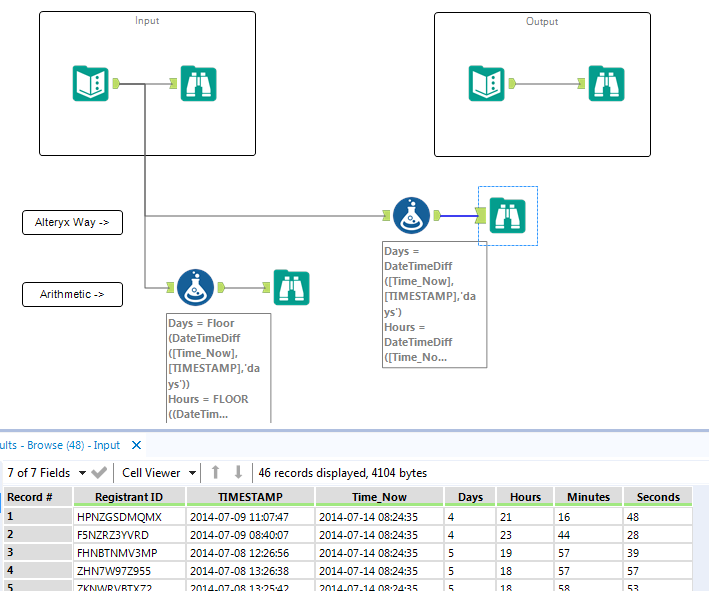Close the Browse (48) - Input results tab
709x591 pixels.
coord(137,445)
